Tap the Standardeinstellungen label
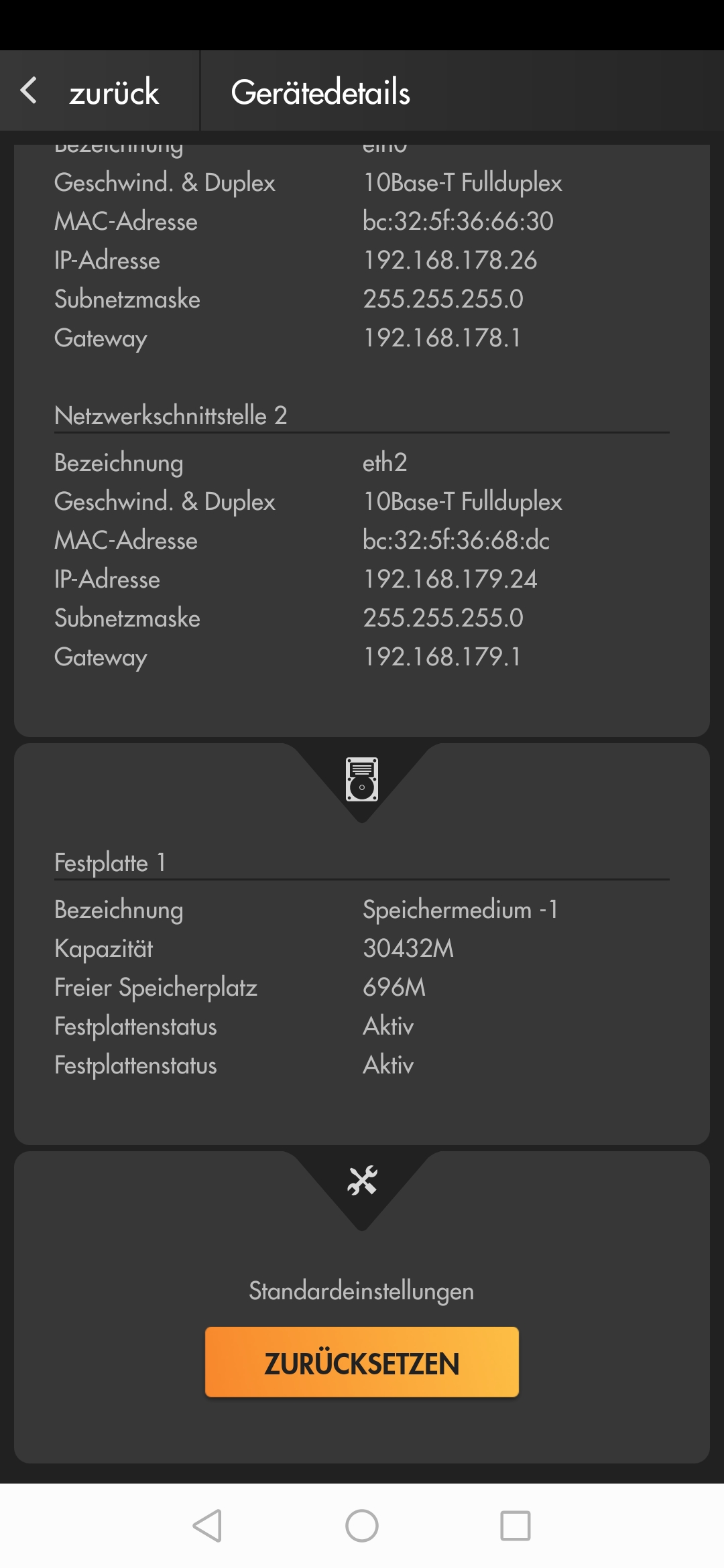Image resolution: width=724 pixels, height=1568 pixels. pyautogui.click(x=361, y=1291)
